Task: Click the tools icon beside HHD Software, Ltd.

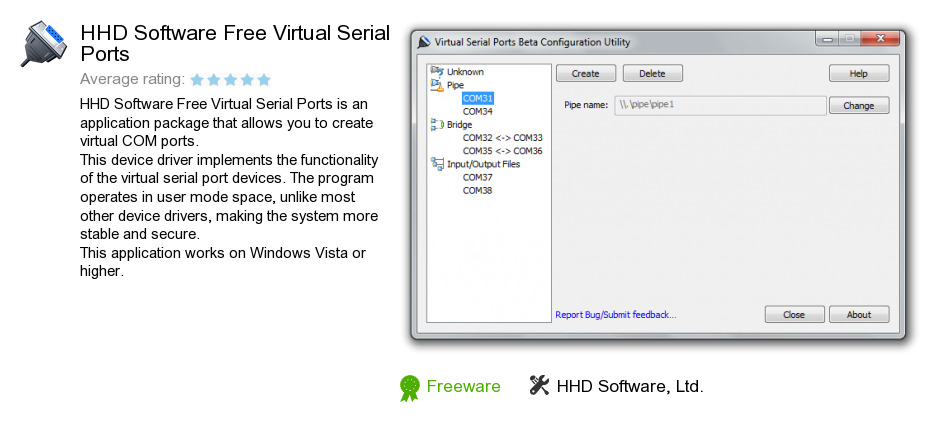Action: point(539,385)
